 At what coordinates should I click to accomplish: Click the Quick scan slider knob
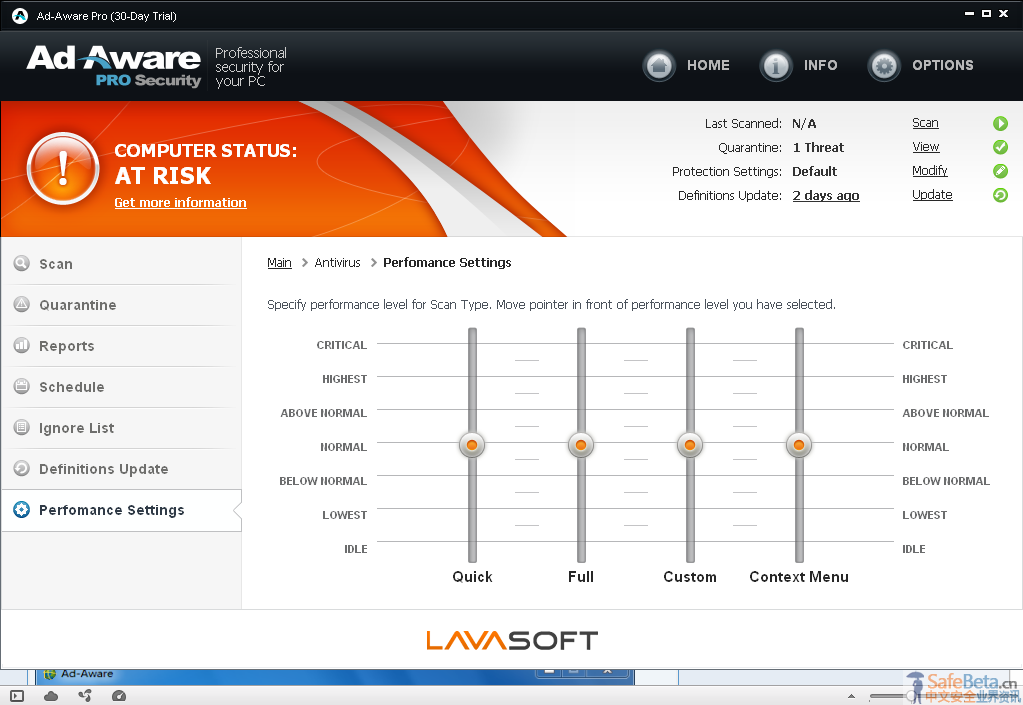472,445
